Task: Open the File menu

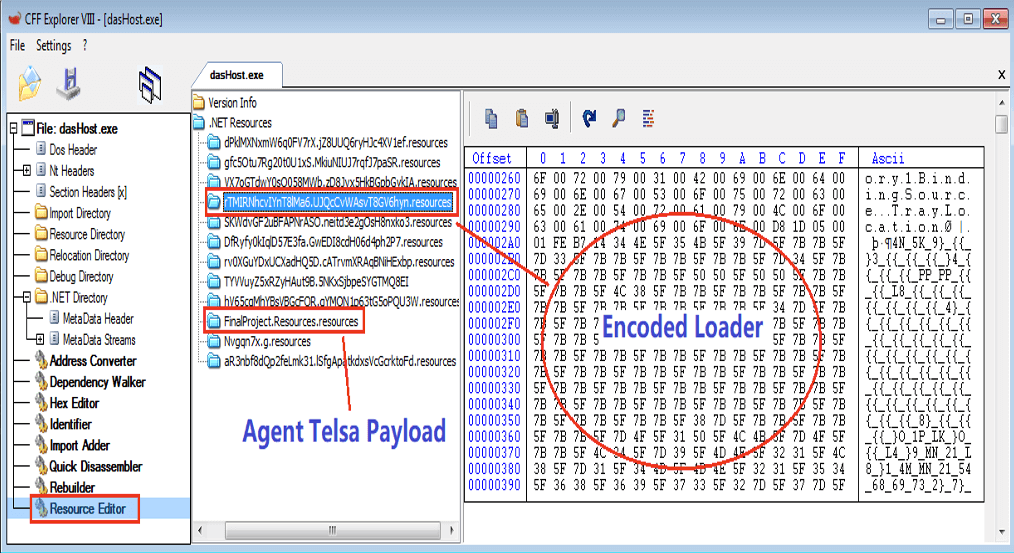Action: [x=17, y=45]
